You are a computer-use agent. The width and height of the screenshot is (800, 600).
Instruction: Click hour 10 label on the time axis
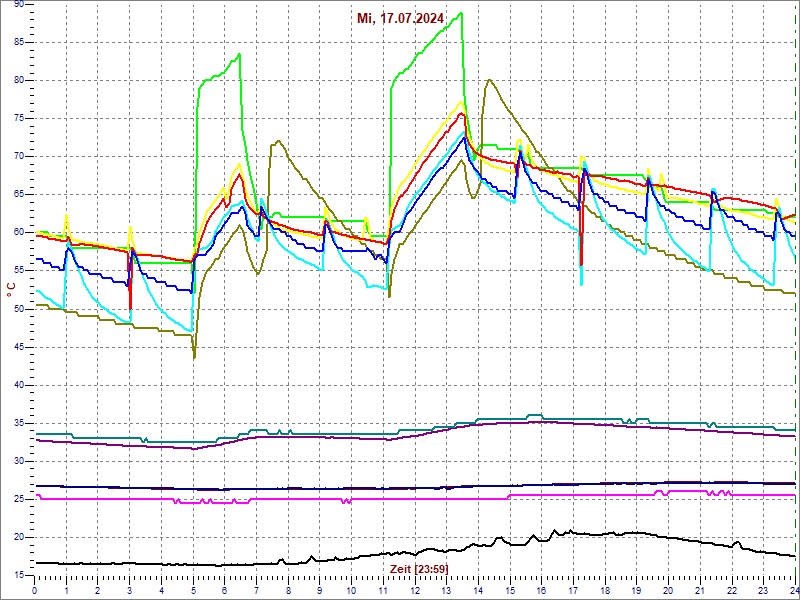pos(352,591)
